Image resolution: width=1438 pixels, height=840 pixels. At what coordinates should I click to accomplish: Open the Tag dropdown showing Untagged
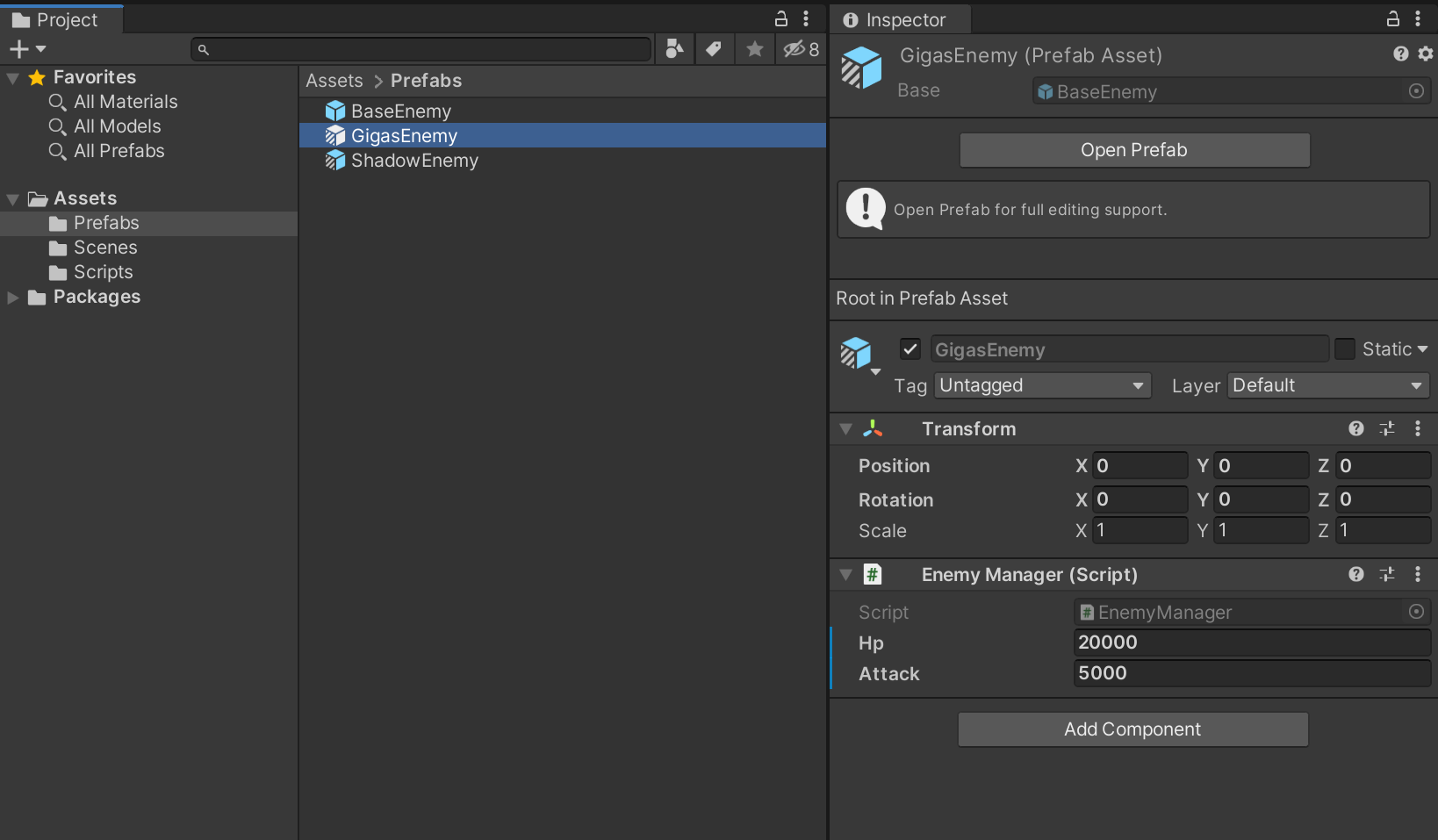(x=1041, y=385)
